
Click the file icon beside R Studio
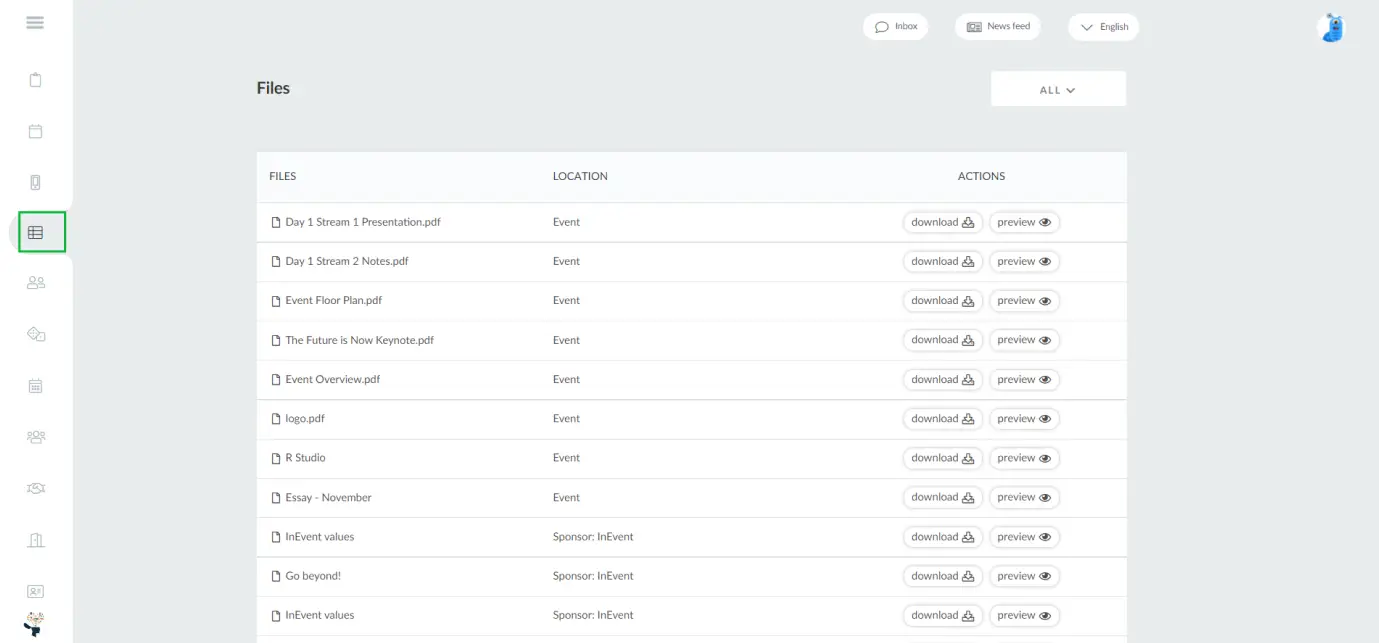276,458
